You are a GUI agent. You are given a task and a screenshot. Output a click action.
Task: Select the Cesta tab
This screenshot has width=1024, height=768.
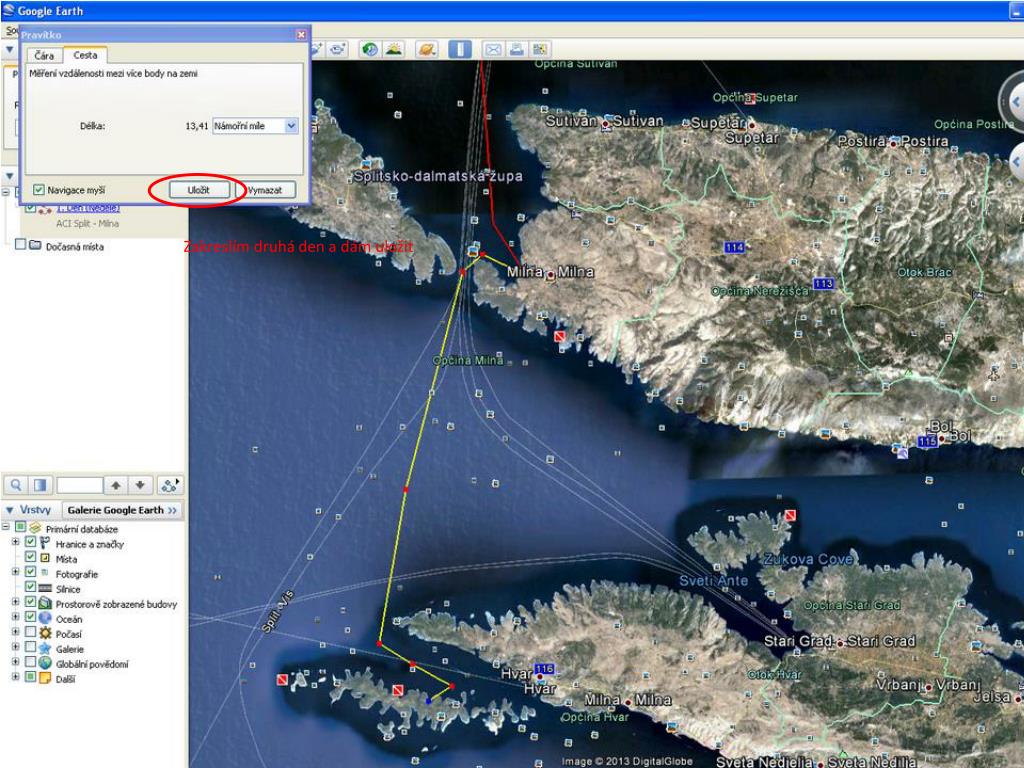(x=85, y=55)
